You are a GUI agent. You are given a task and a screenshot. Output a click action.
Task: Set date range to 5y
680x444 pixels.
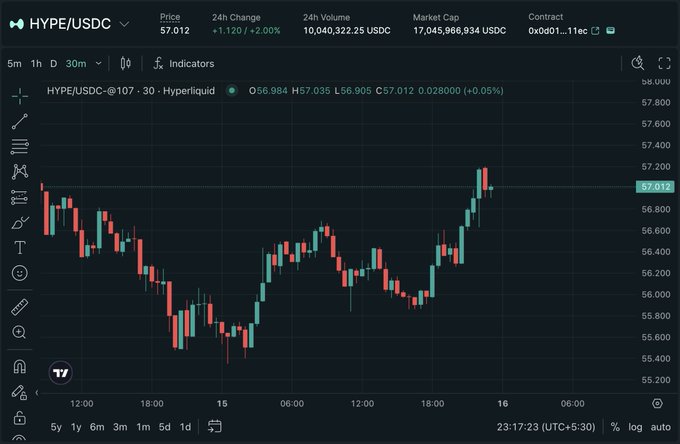[56, 427]
